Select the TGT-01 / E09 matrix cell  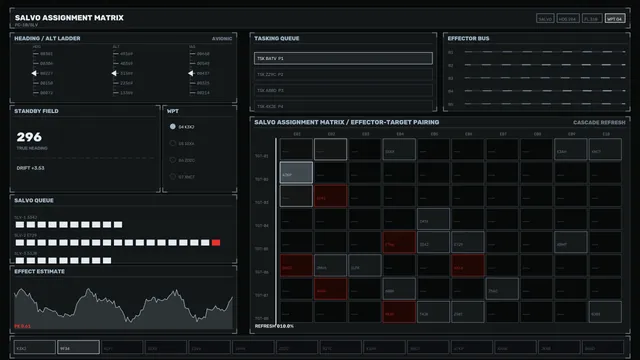pyautogui.click(x=571, y=149)
